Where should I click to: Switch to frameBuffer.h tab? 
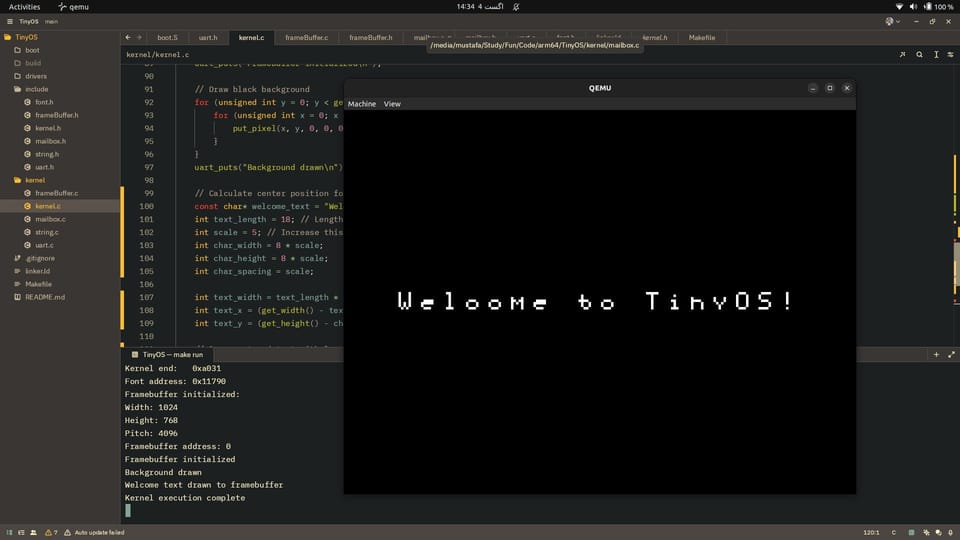(x=370, y=37)
